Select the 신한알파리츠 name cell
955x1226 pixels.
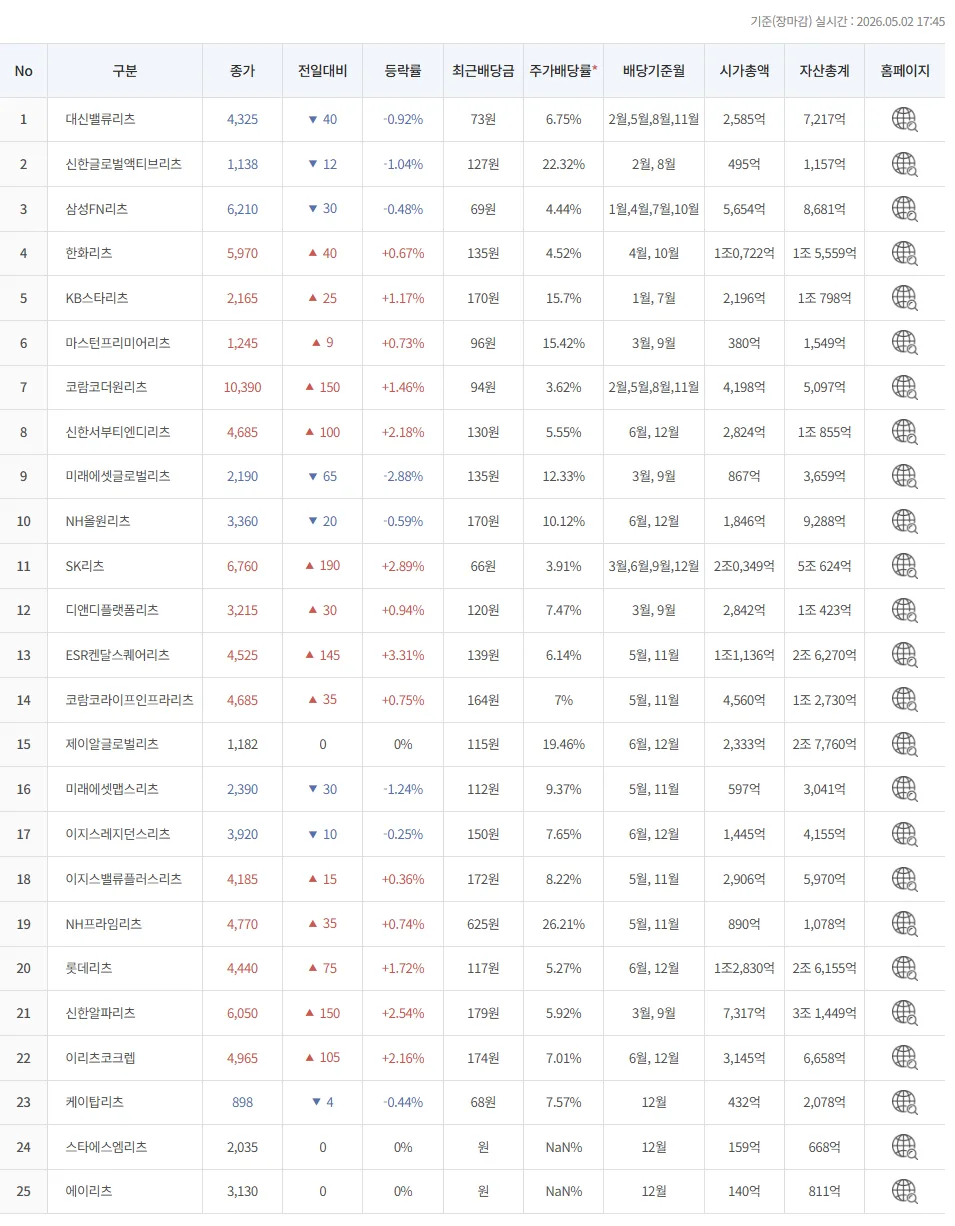(x=125, y=1013)
